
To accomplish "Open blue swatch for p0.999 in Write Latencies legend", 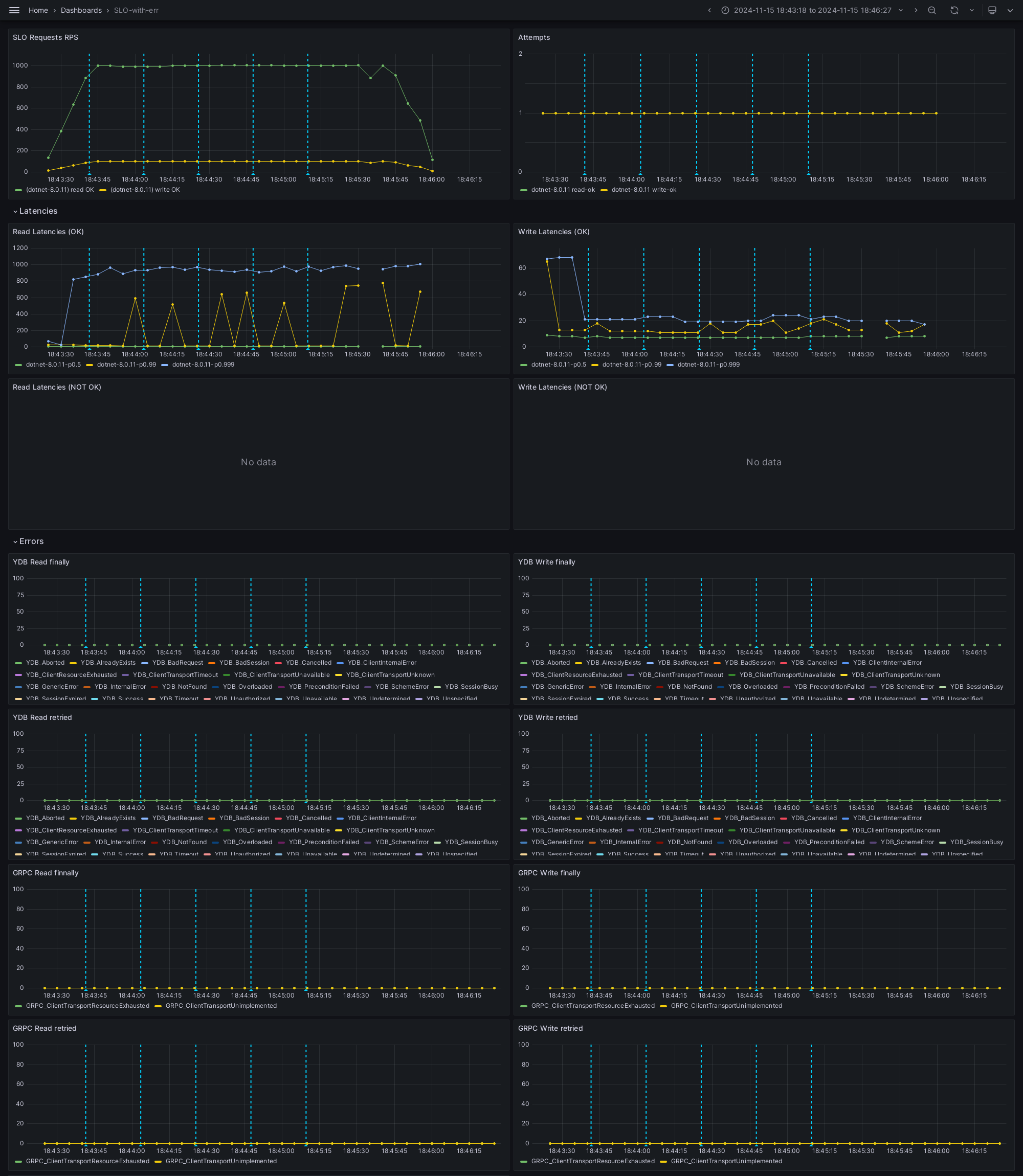I will point(670,365).
